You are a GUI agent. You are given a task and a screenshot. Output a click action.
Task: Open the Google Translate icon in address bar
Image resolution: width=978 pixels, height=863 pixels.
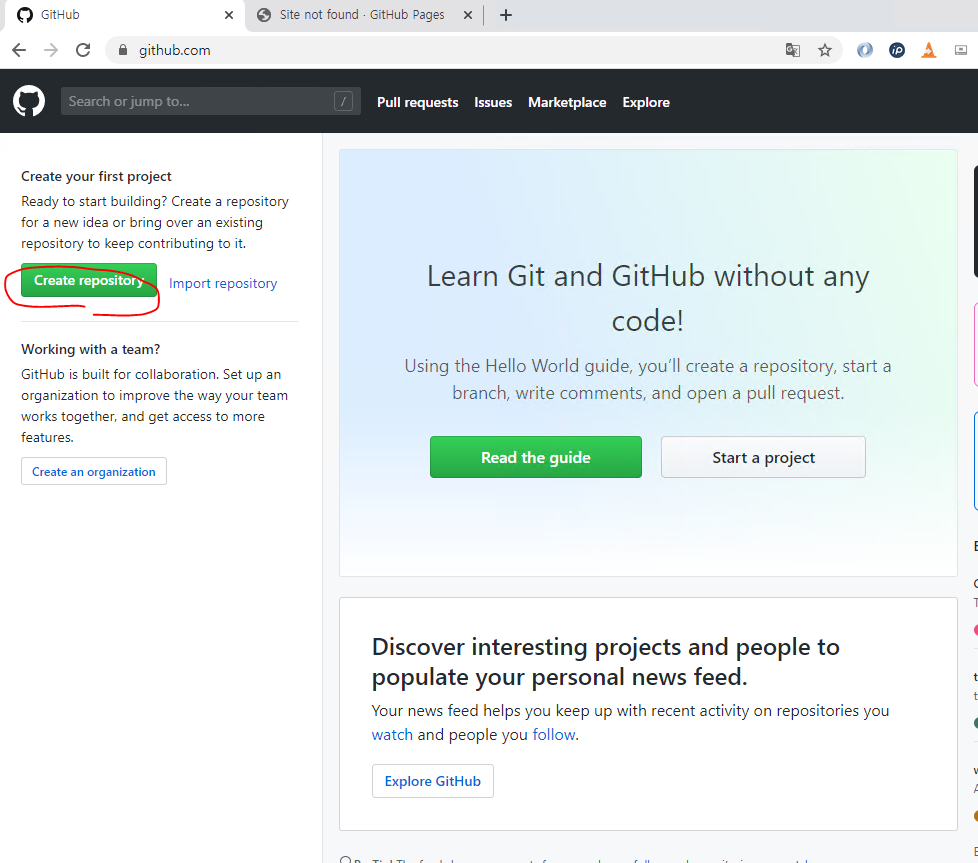[793, 50]
